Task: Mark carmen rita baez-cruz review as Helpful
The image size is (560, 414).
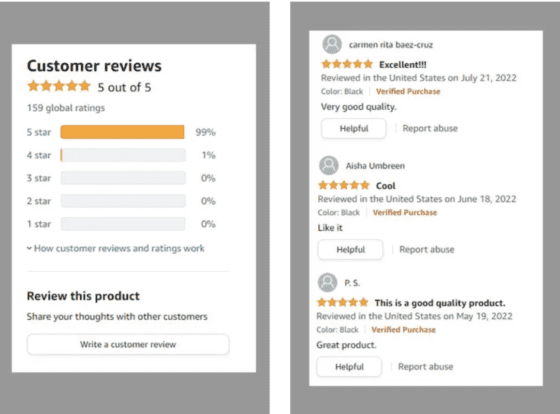Action: (x=354, y=129)
